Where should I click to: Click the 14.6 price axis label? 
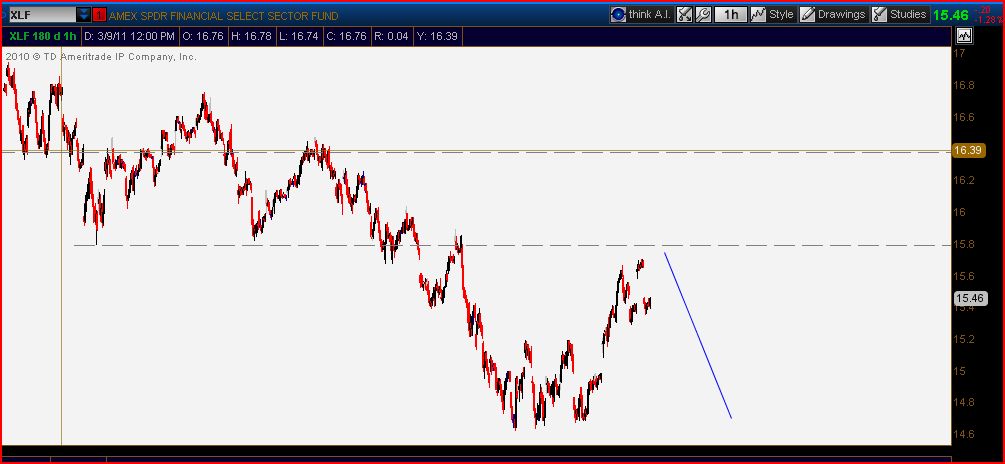tap(963, 434)
